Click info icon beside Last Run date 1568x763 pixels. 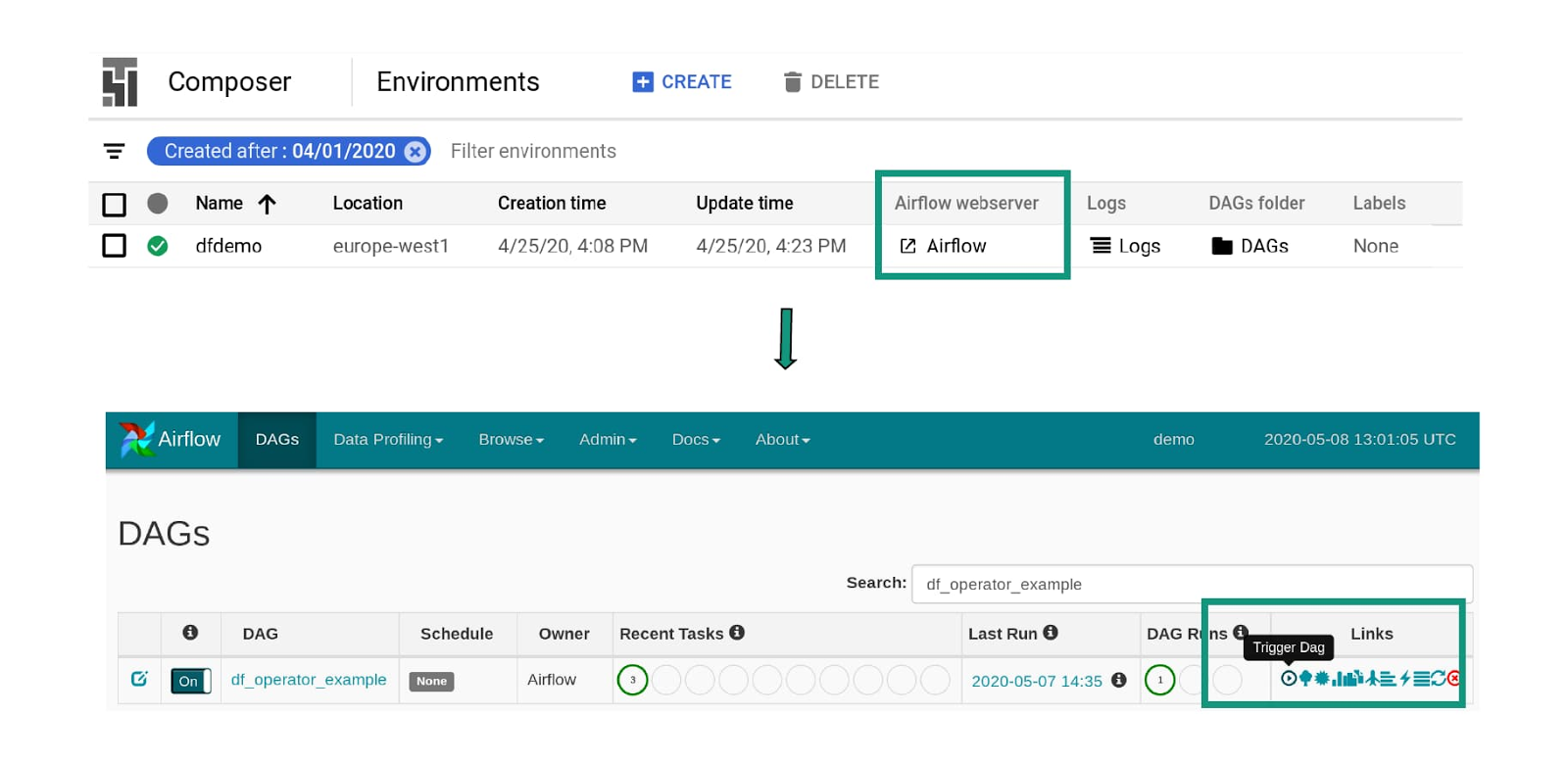(x=1118, y=680)
